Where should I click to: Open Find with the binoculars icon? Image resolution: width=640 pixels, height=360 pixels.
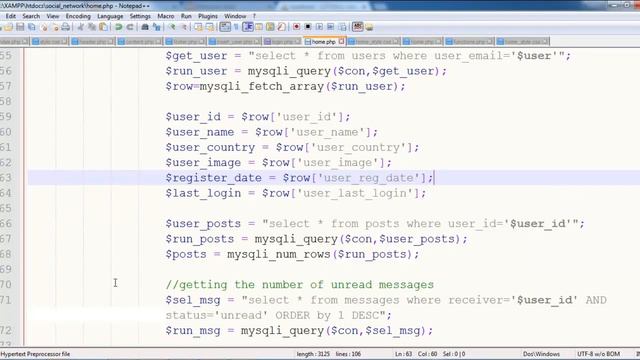[145, 27]
